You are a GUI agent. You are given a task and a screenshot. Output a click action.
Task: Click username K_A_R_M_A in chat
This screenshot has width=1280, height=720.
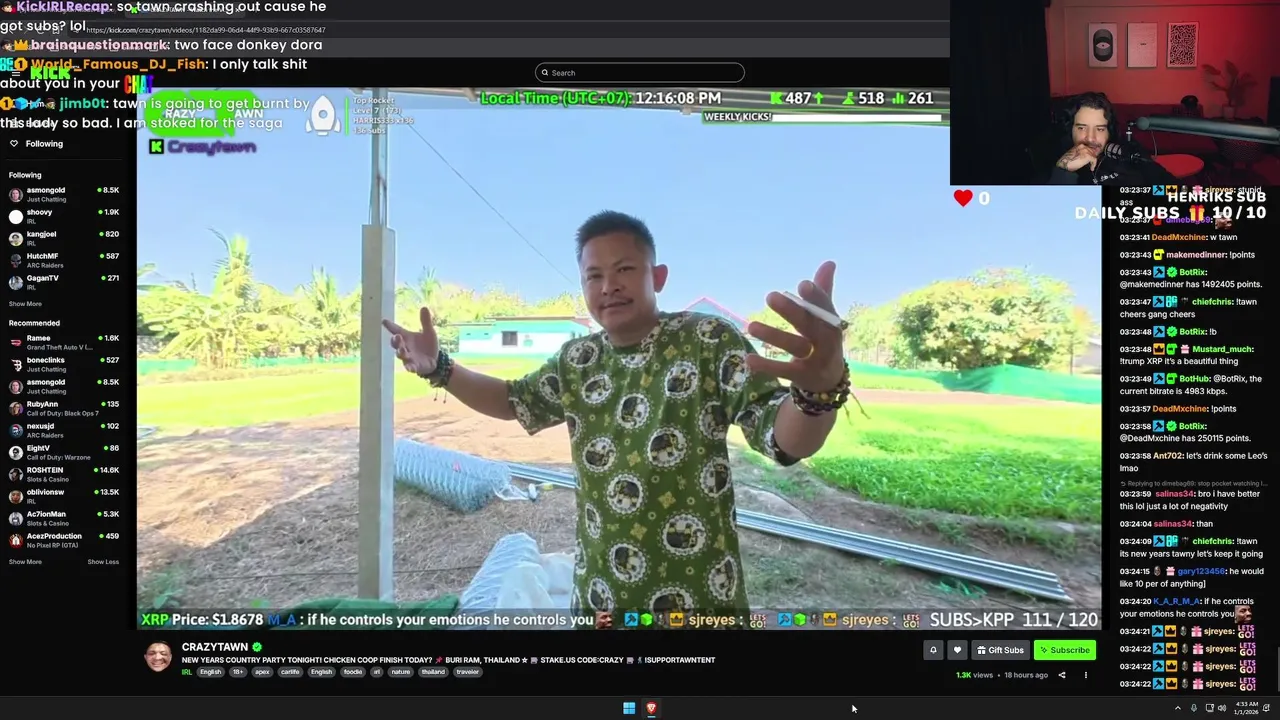[x=1176, y=601]
